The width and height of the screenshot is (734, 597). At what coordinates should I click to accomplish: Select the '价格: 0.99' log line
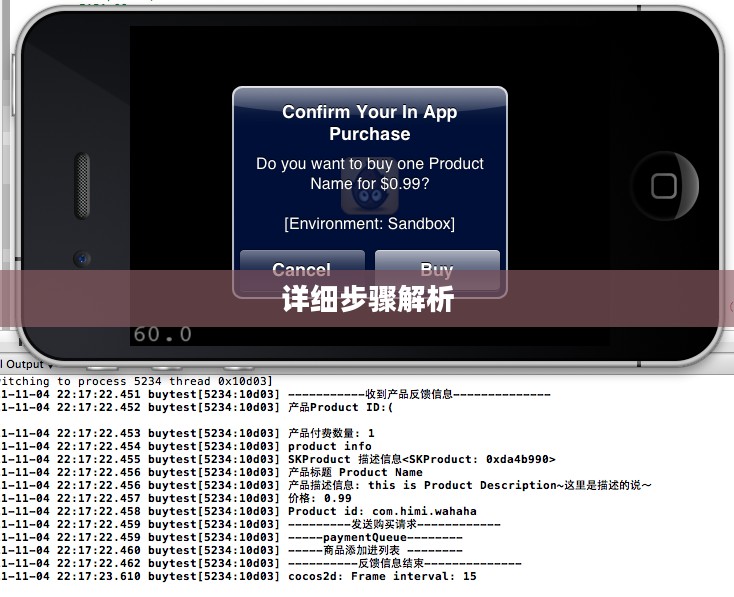click(x=176, y=498)
